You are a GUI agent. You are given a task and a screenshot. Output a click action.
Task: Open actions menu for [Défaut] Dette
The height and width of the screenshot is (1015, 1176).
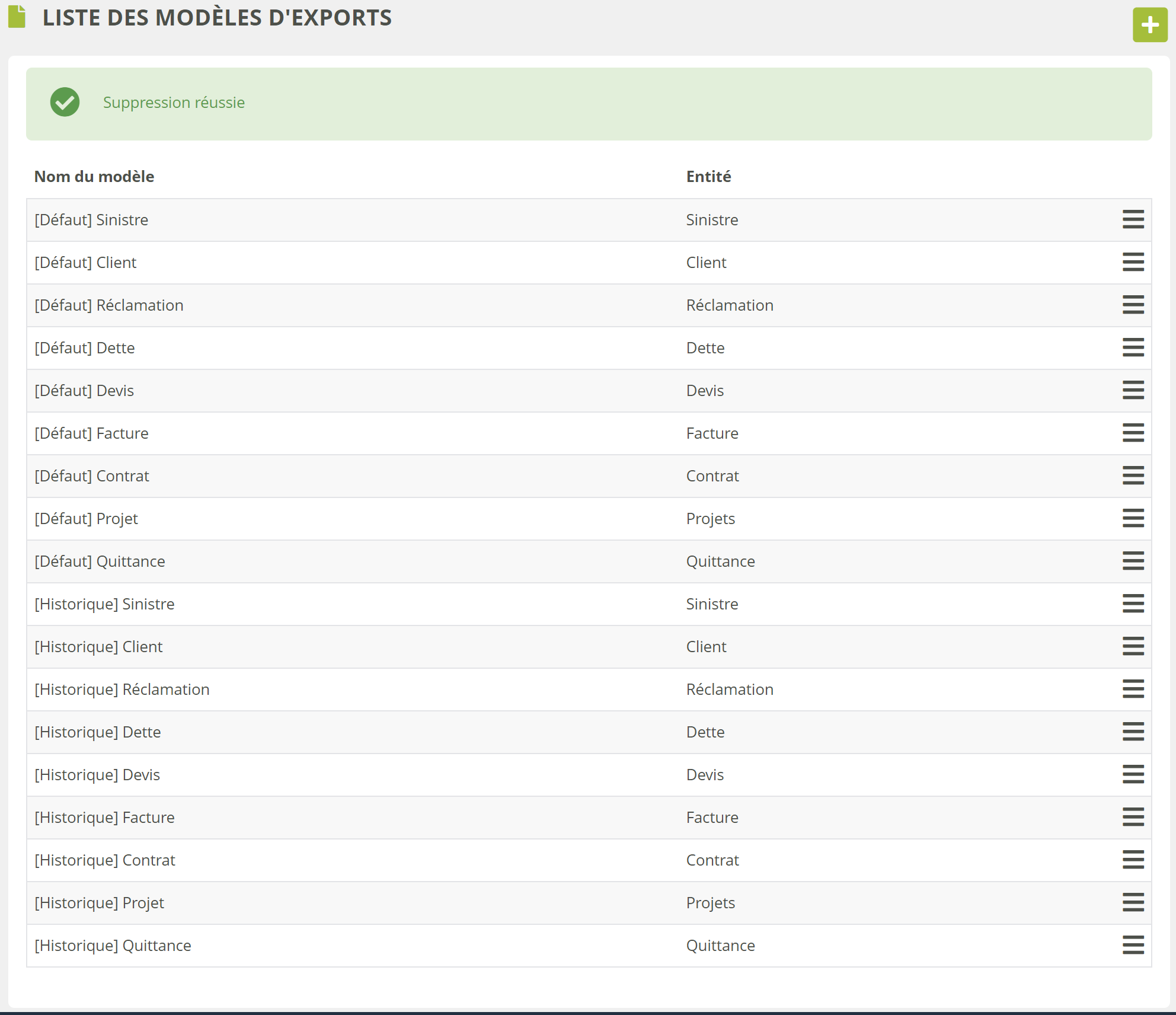(1133, 348)
